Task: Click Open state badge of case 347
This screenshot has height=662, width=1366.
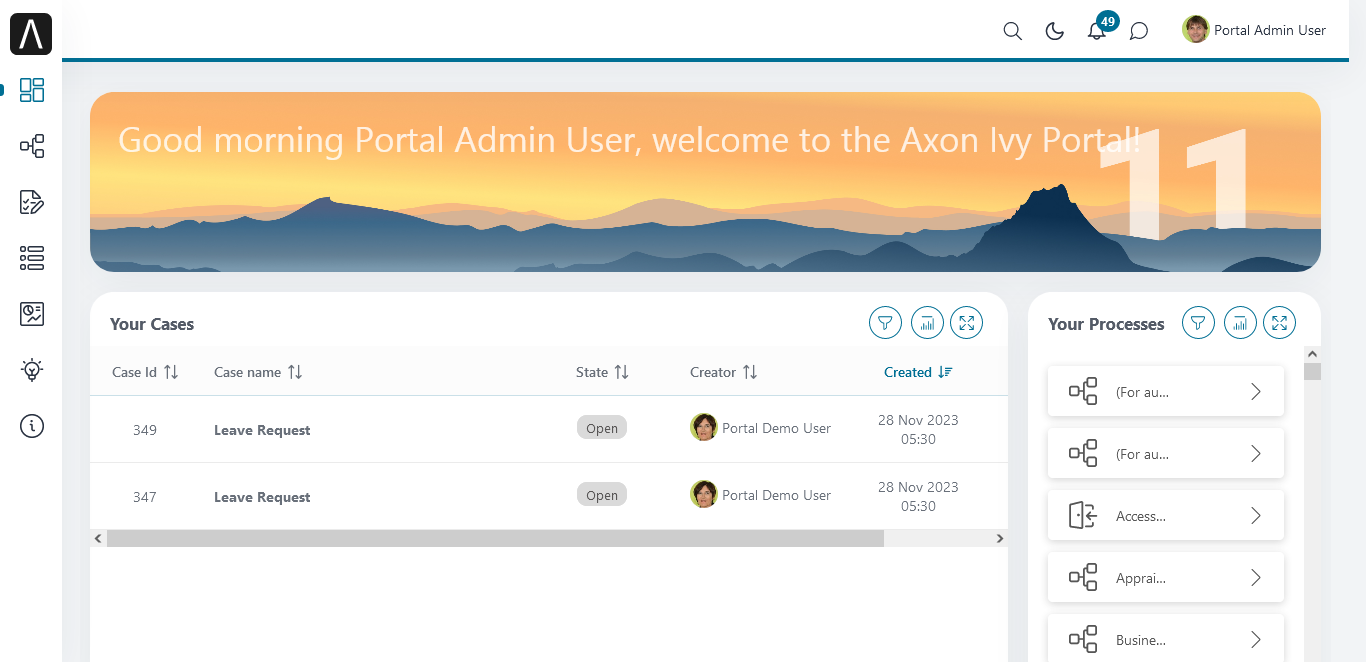Action: [602, 495]
